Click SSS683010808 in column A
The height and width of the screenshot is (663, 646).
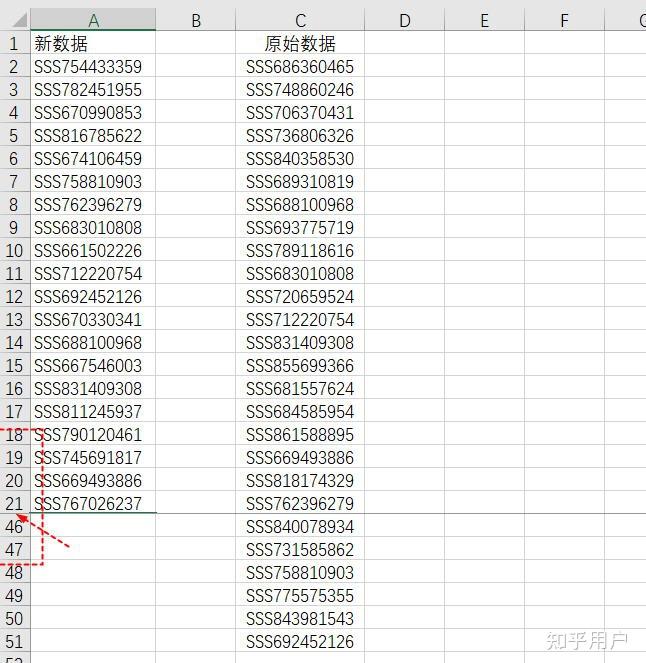pos(93,227)
